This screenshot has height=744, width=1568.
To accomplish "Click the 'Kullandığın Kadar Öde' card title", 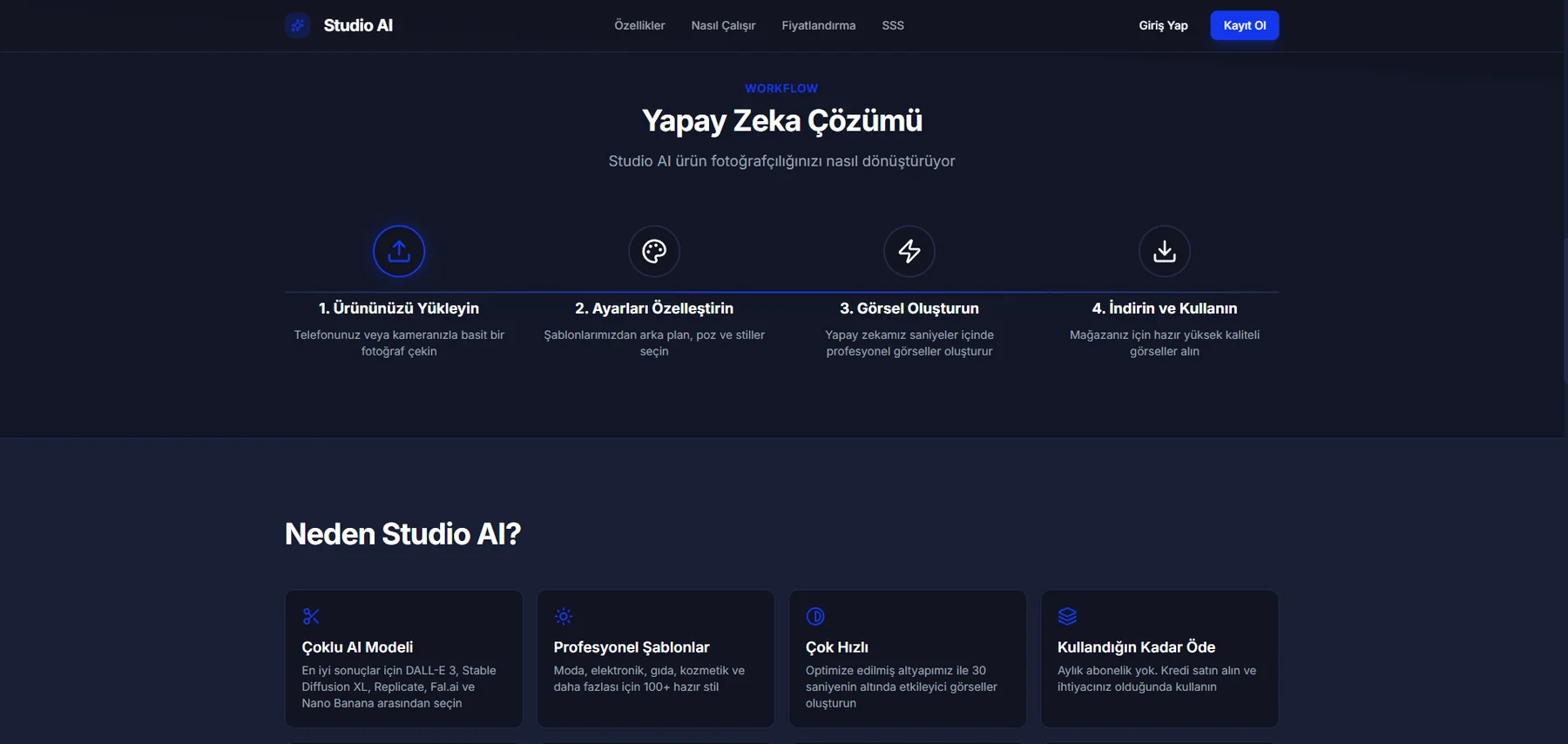I will (1136, 647).
